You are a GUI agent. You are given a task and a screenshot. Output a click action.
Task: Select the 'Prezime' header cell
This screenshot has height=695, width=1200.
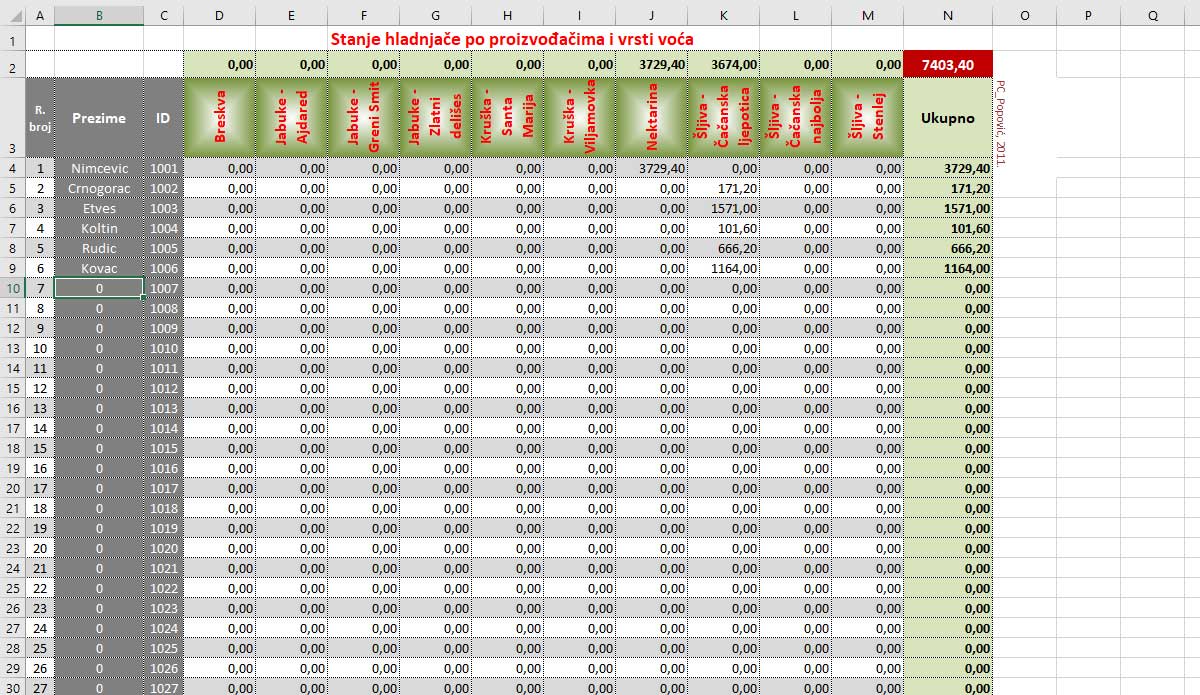98,118
